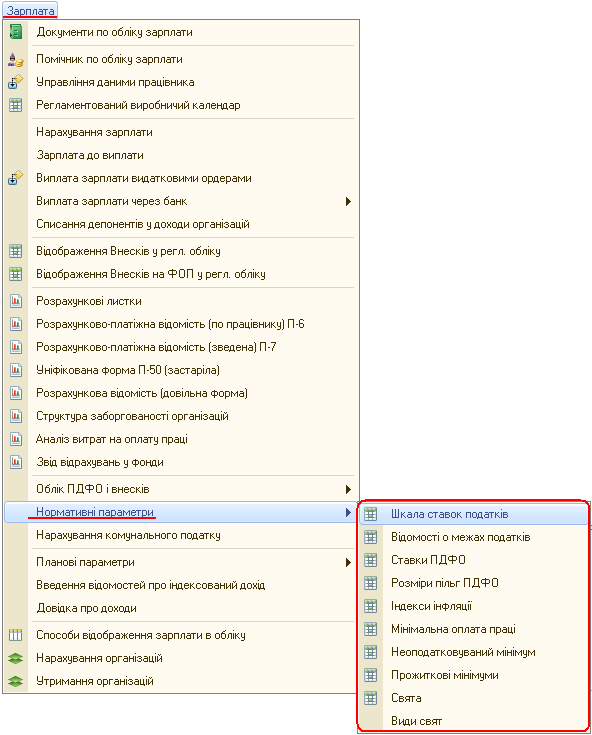Click green icon beside Нарахування організацій
The image size is (592, 735).
coord(16,658)
